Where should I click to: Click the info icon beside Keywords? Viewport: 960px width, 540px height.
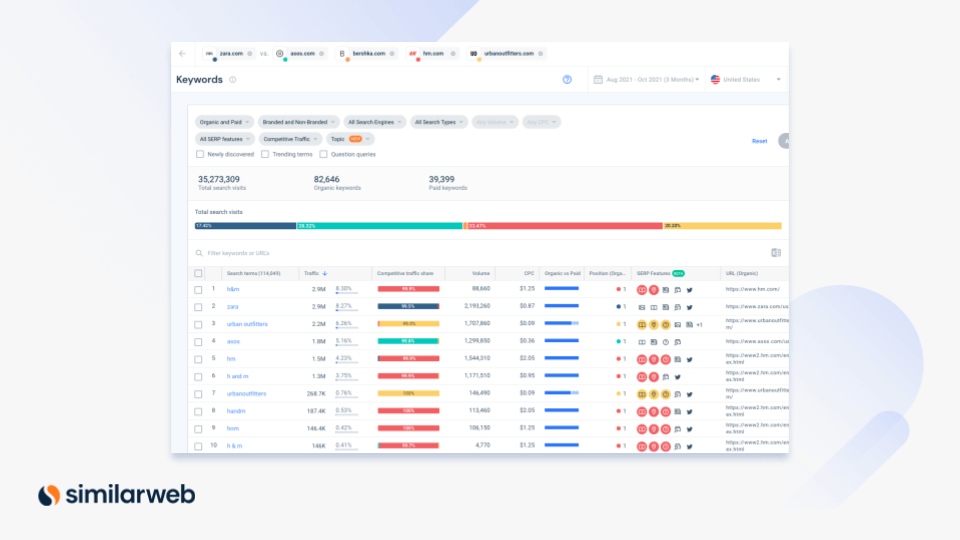click(x=233, y=80)
